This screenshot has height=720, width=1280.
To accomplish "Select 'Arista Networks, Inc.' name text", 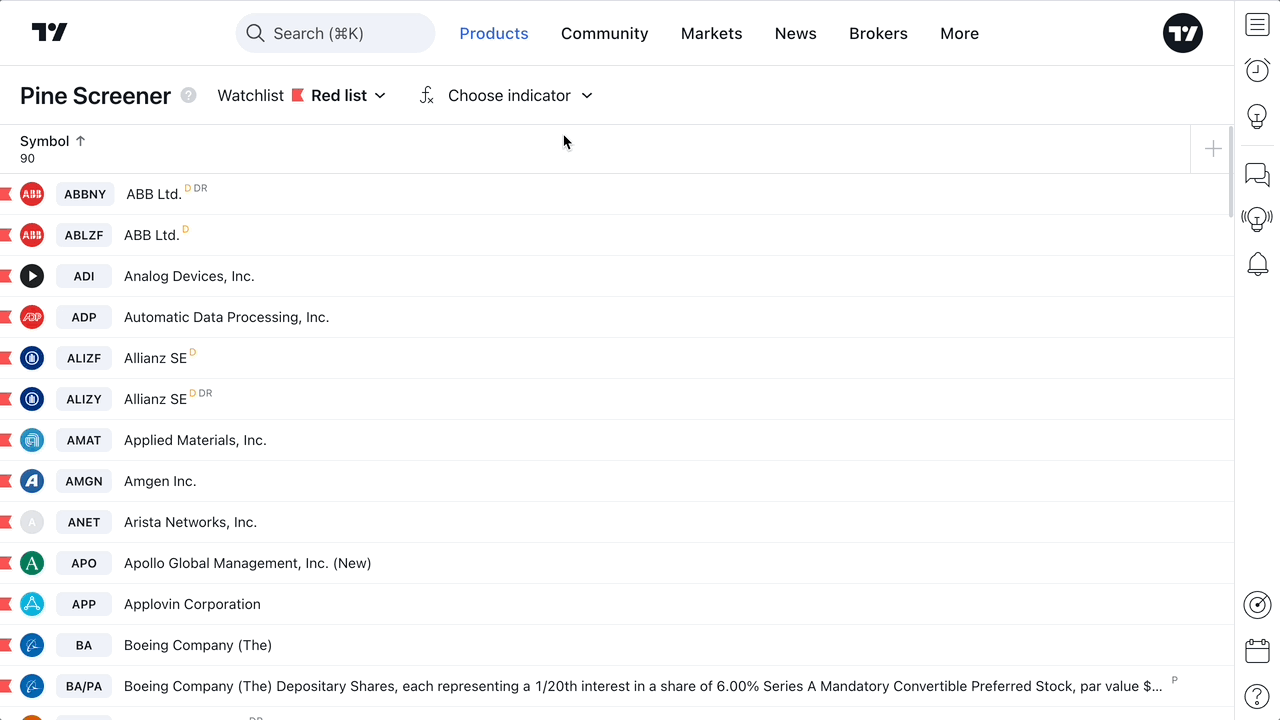I will pos(190,522).
